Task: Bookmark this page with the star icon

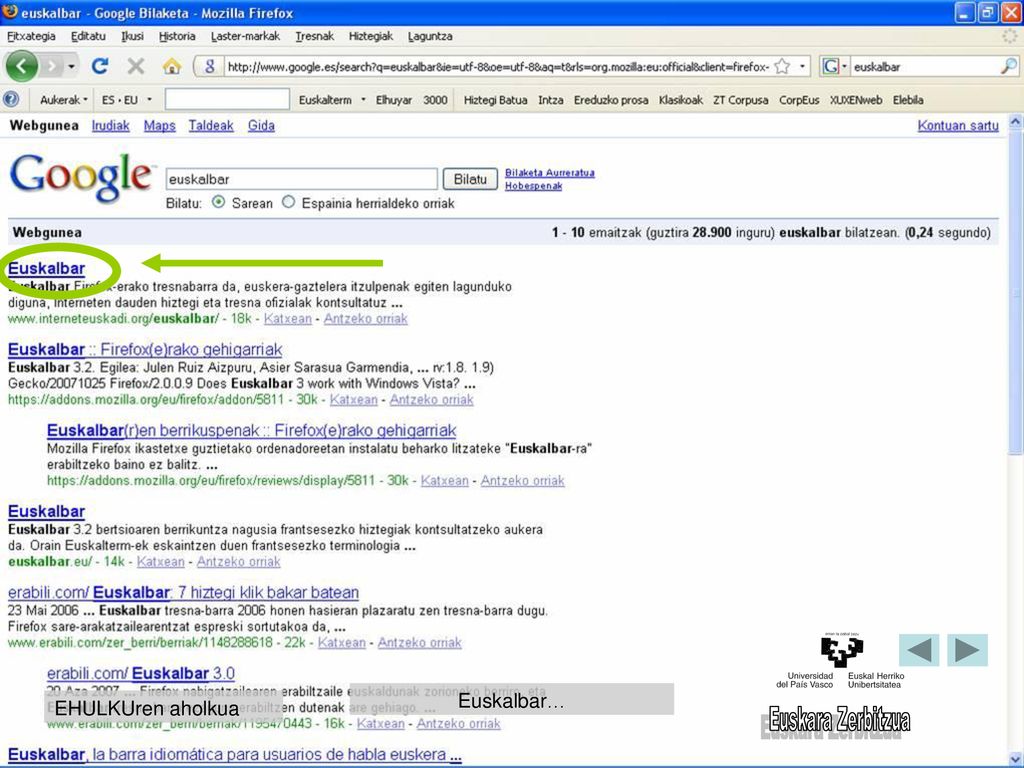Action: click(x=782, y=66)
